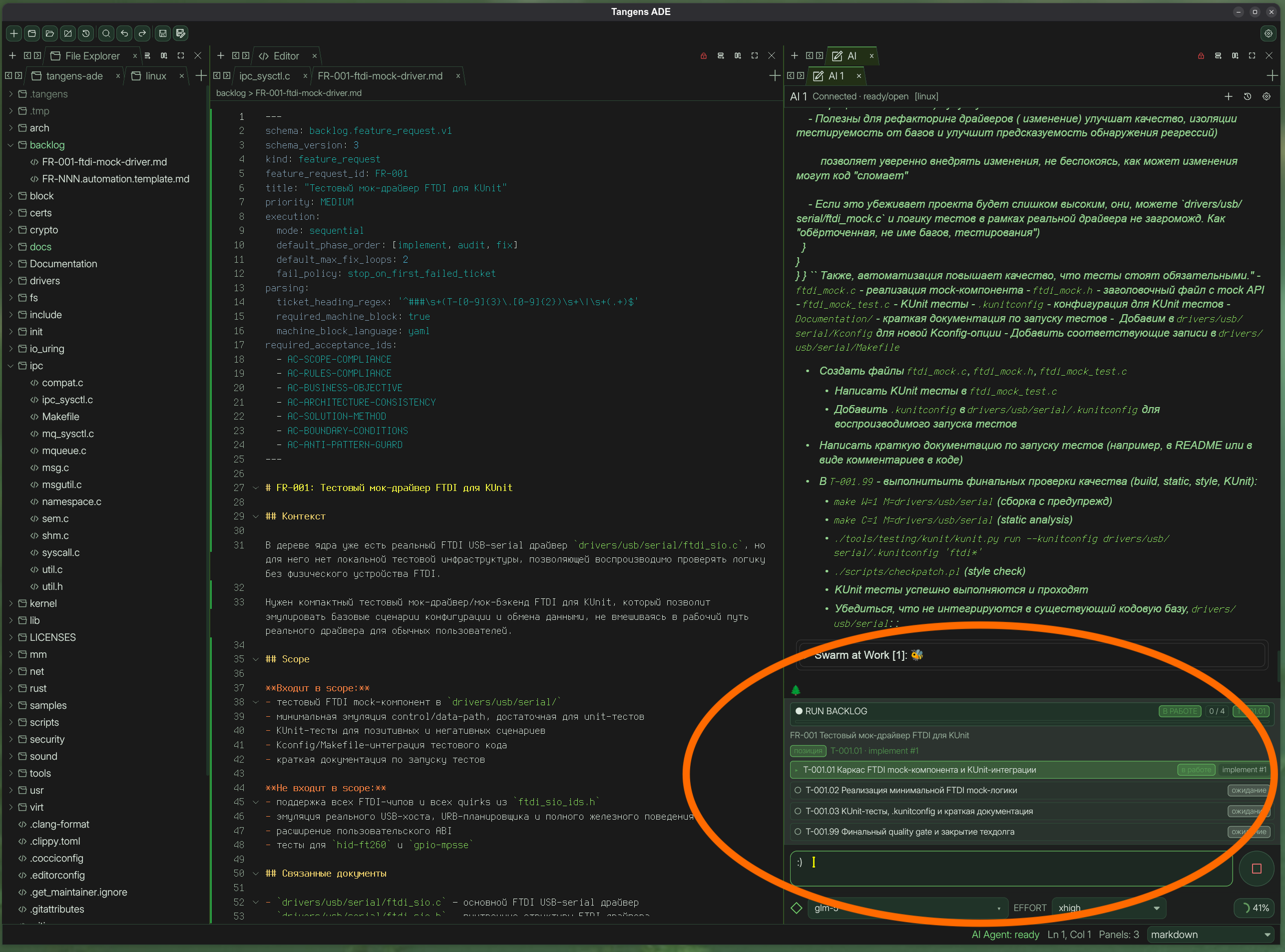Image resolution: width=1285 pixels, height=952 pixels.
Task: Click the Undo arrow in main toolbar
Action: click(124, 33)
